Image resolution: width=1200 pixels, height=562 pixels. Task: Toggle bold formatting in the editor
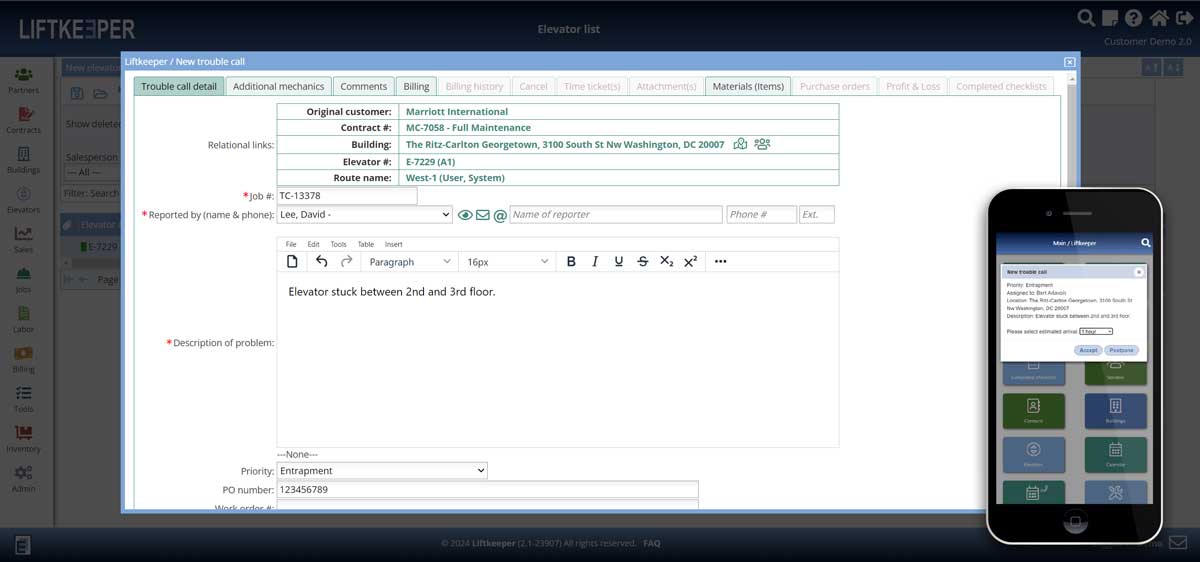pyautogui.click(x=571, y=261)
